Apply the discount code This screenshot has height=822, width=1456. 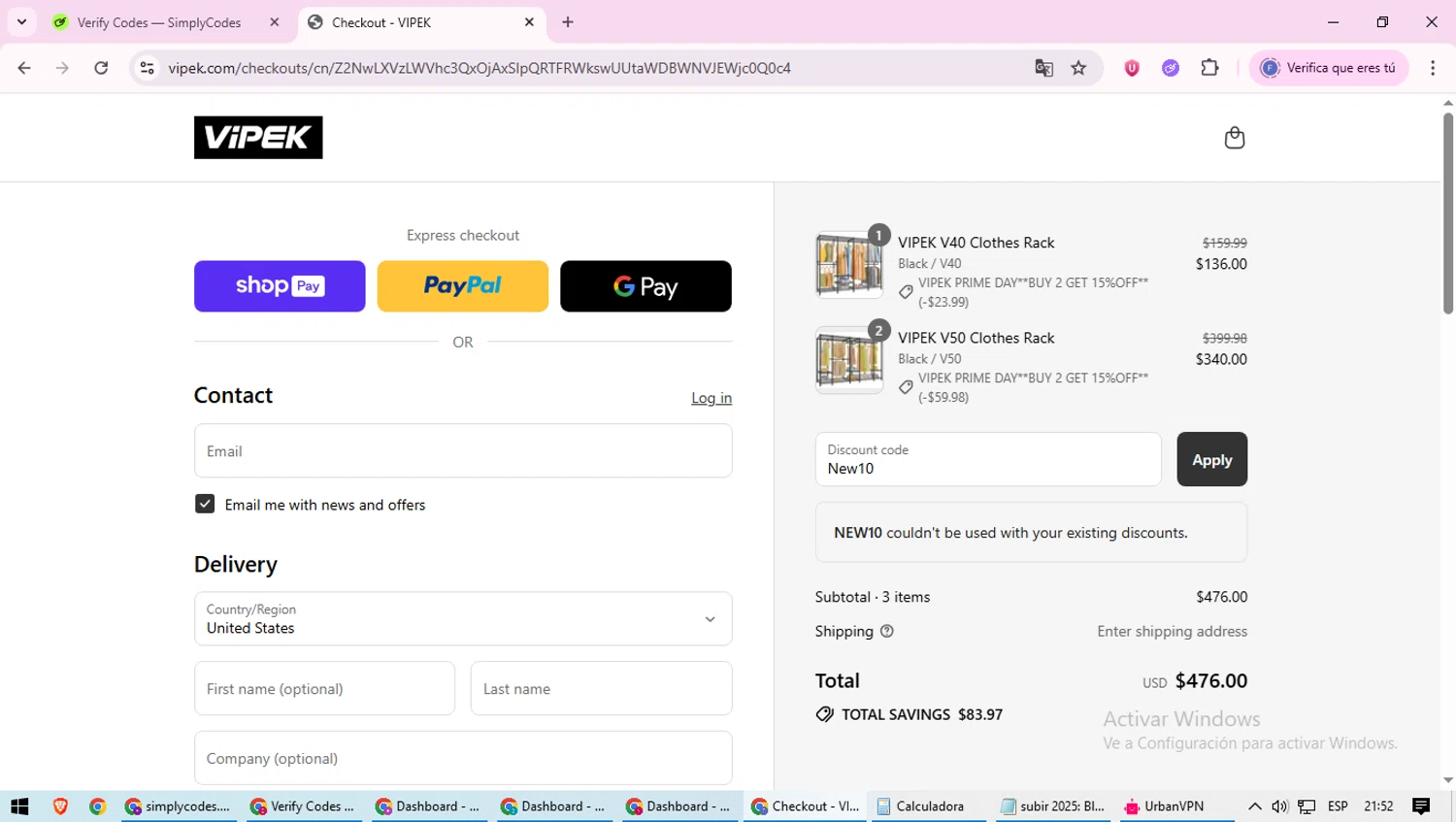pos(1212,459)
